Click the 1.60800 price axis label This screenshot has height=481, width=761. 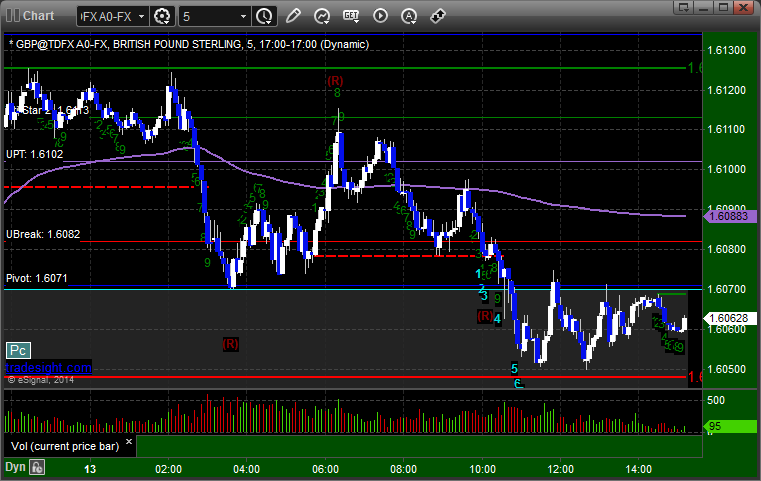tap(727, 249)
